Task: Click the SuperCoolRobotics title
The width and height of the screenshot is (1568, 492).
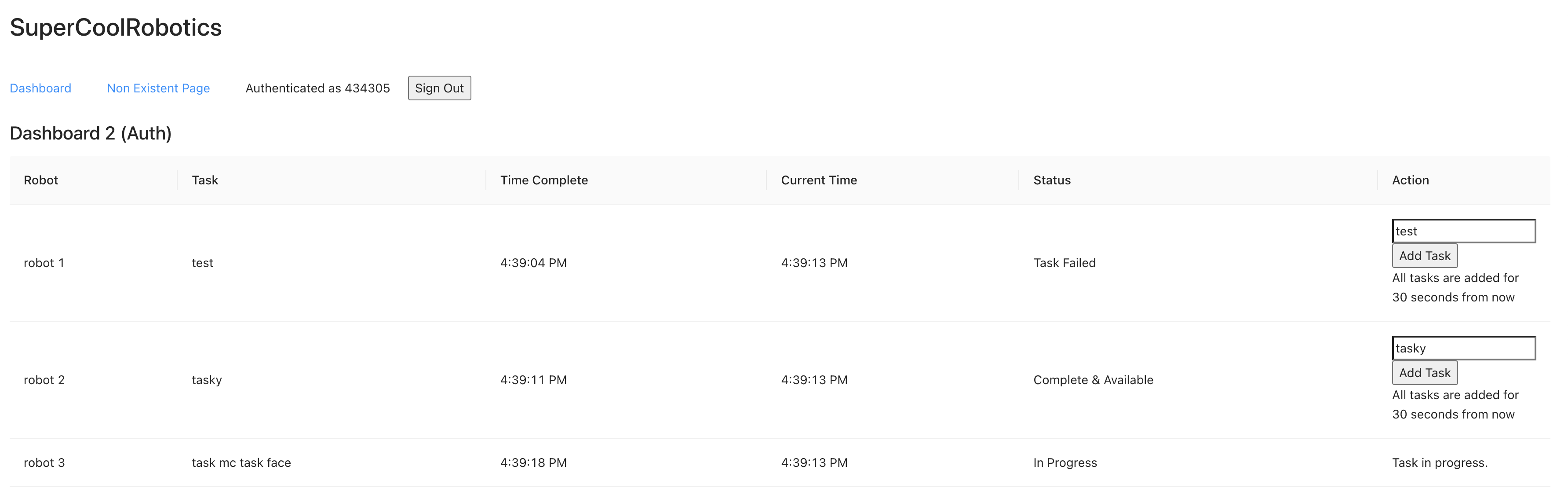Action: 116,27
